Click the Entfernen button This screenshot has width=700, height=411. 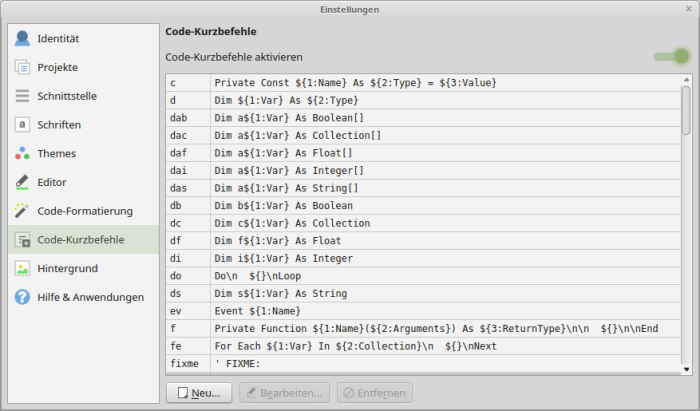374,392
